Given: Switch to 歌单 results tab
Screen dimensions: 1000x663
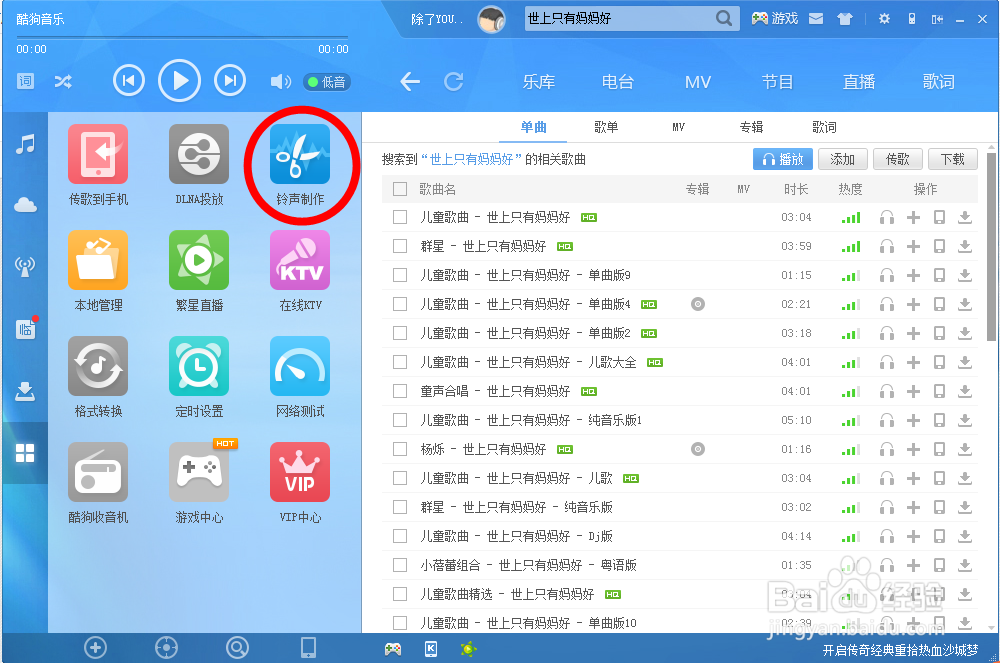Looking at the screenshot, I should pos(606,127).
